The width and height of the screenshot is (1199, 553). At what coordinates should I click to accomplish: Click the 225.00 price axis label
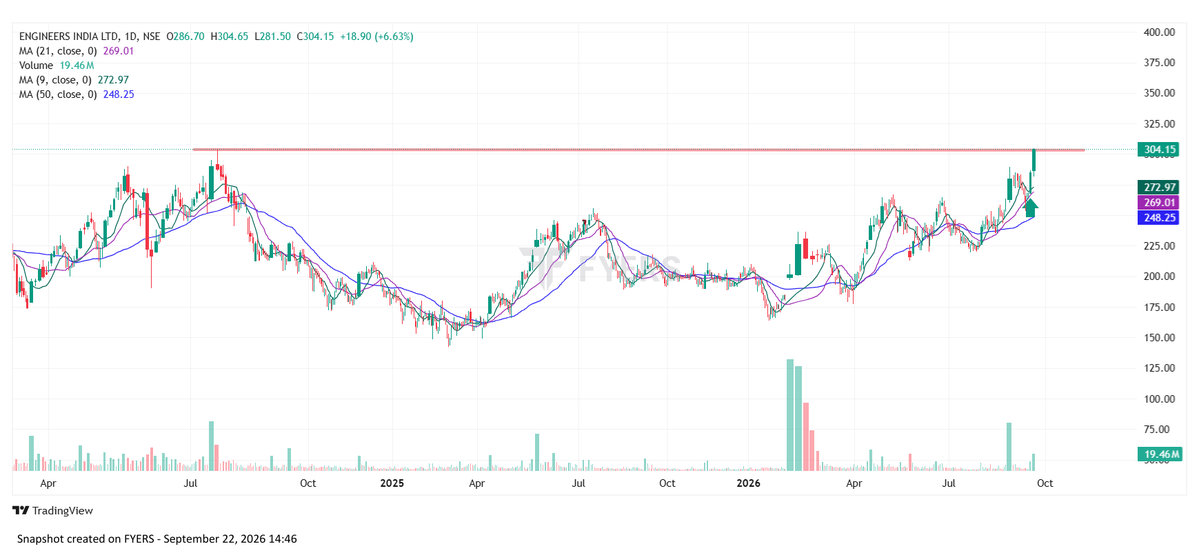(1159, 246)
